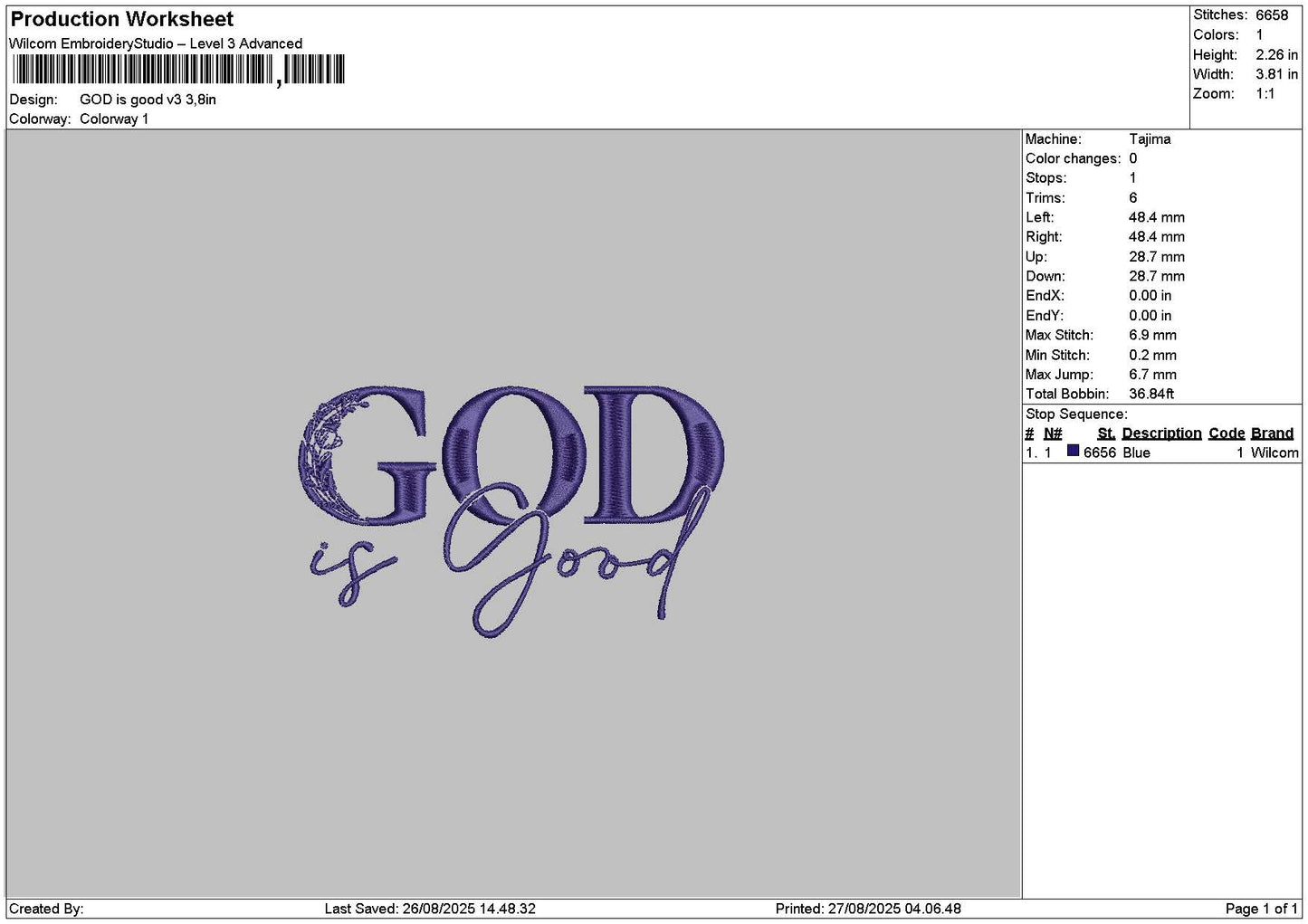
Task: Click the 'Printed: 27/08/2025 04.06.48' text
Action: (x=868, y=909)
